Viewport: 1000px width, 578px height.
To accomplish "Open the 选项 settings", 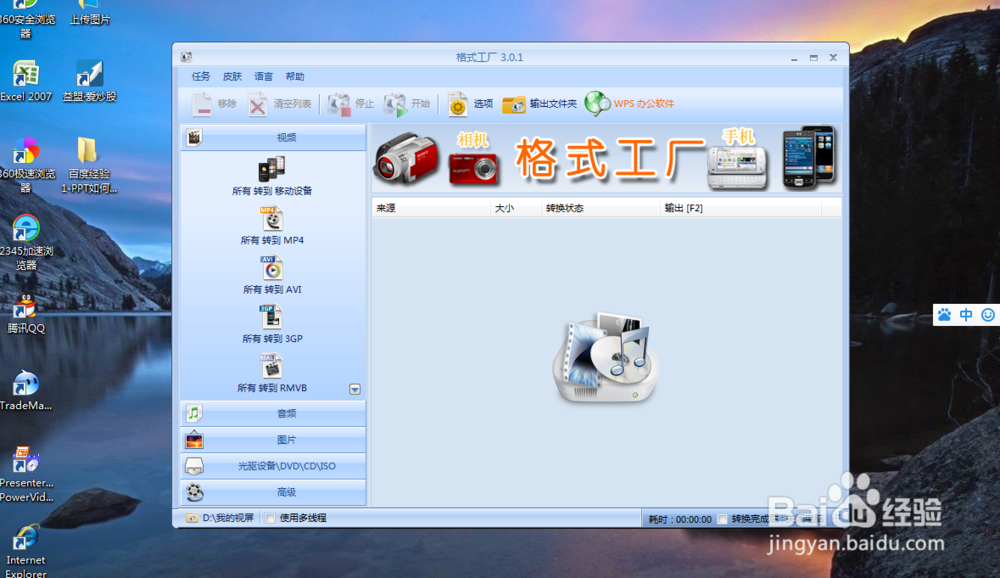I will [470, 104].
